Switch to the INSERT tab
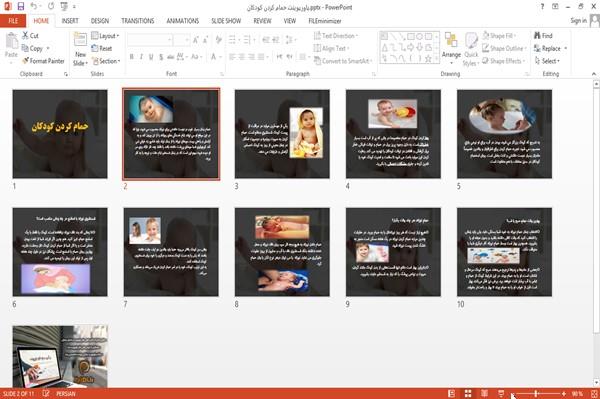The image size is (600, 399). point(70,21)
